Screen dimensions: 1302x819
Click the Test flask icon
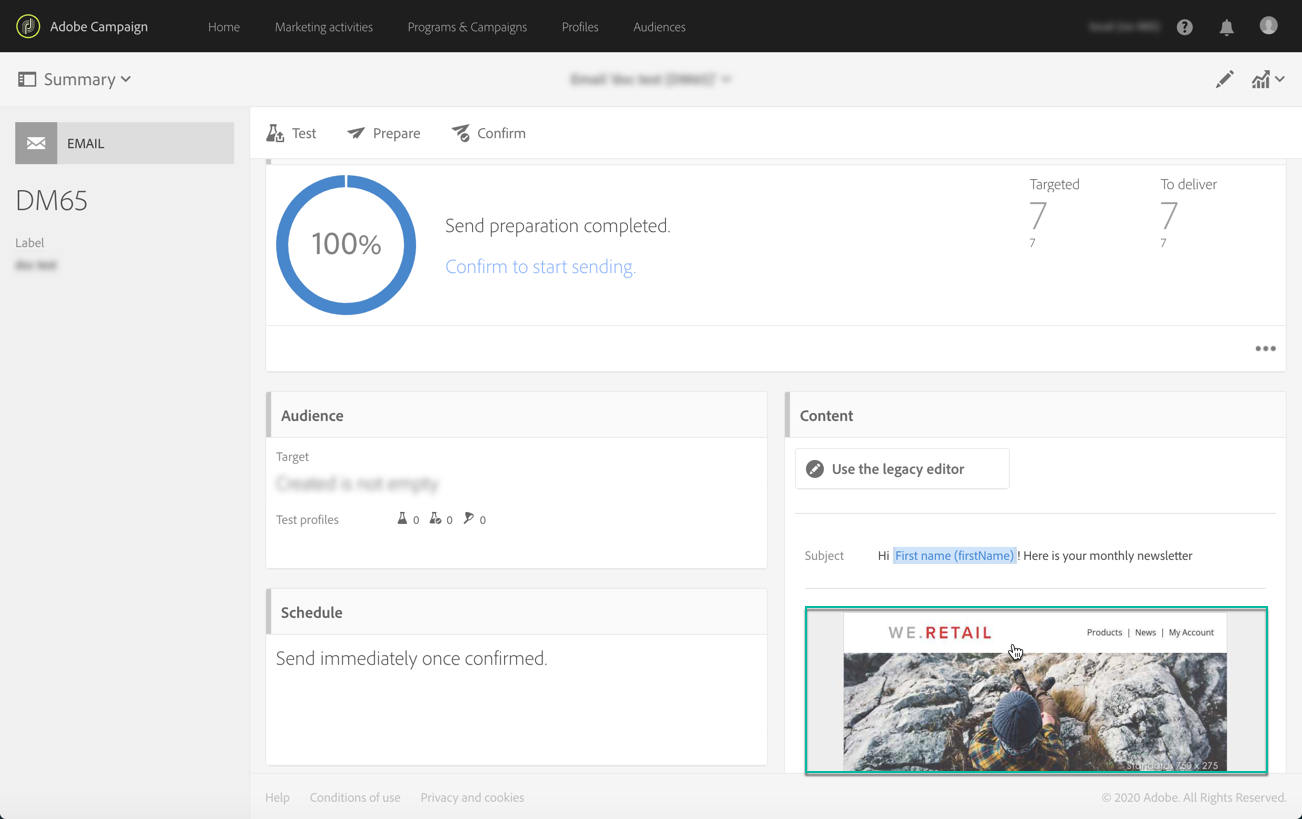(275, 133)
